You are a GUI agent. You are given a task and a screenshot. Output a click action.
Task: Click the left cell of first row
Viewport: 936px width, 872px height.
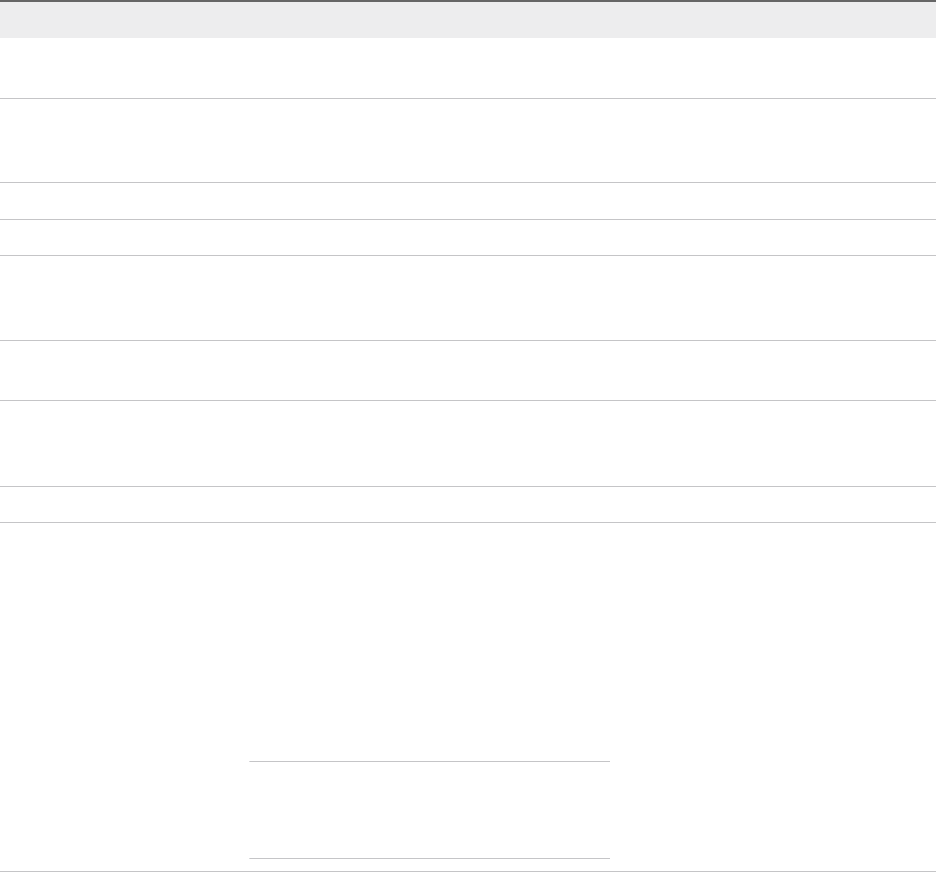(110, 68)
